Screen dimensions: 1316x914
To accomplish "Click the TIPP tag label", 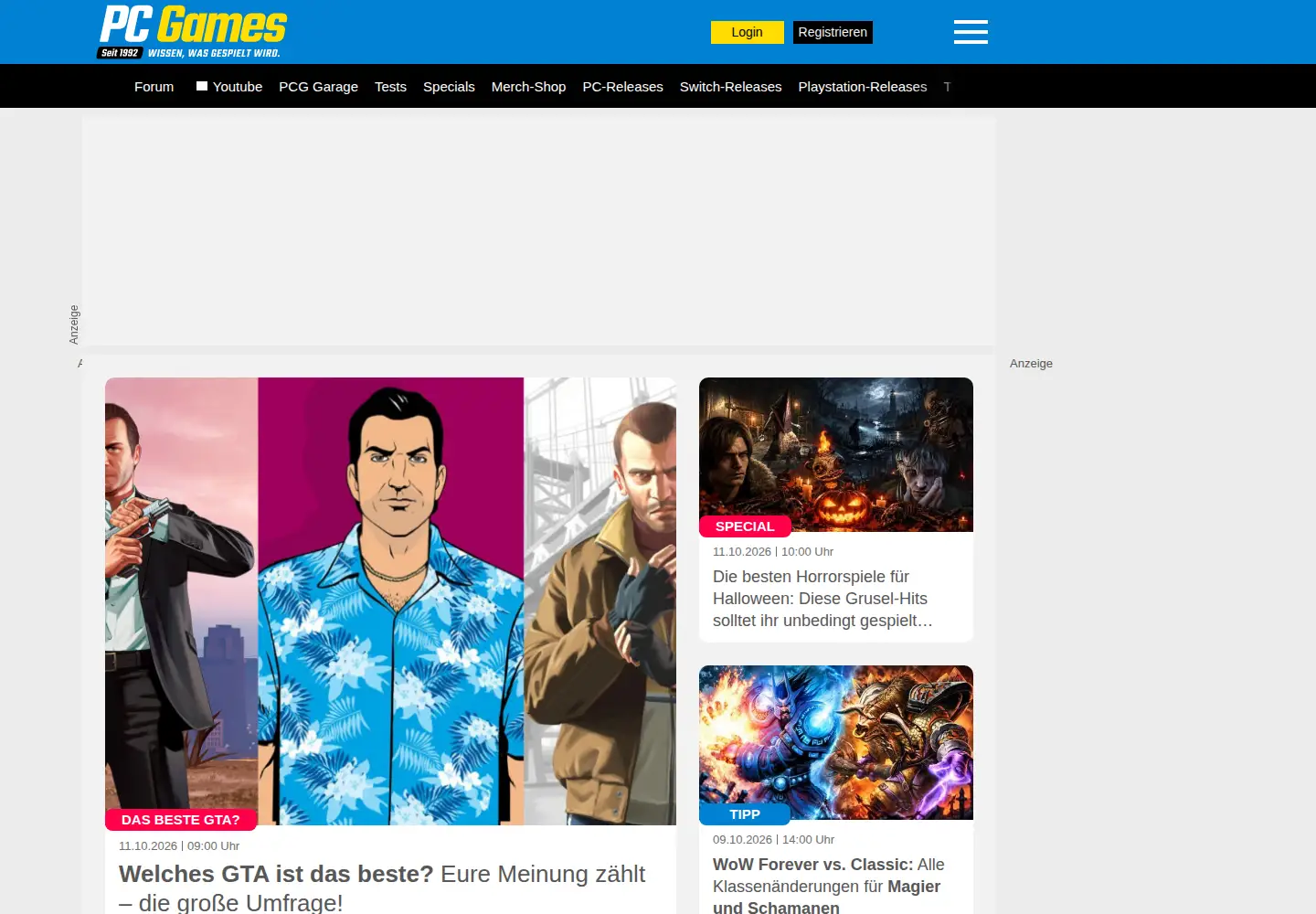I will click(745, 814).
